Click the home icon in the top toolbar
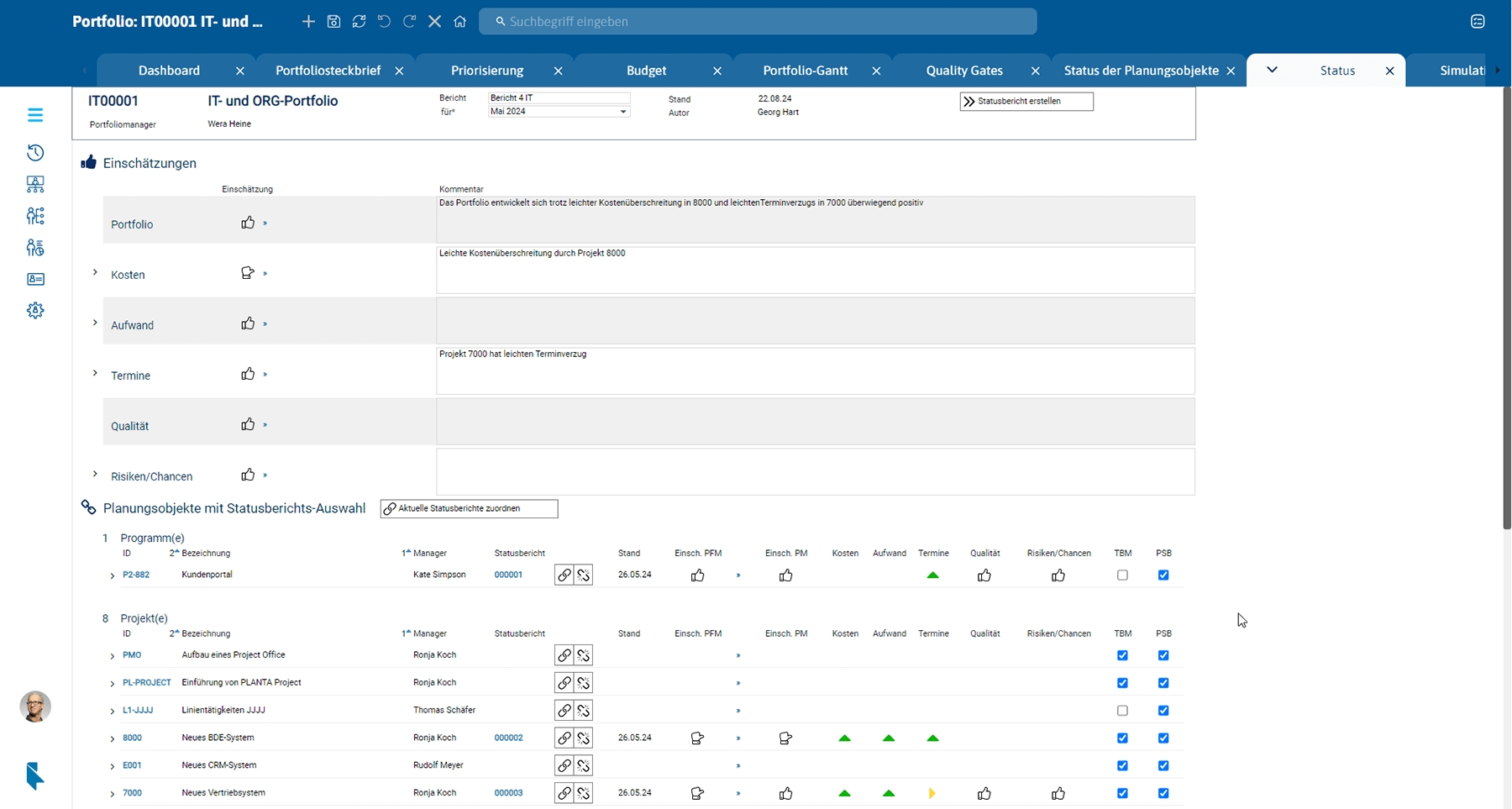The width and height of the screenshot is (1512, 809). pos(459,22)
